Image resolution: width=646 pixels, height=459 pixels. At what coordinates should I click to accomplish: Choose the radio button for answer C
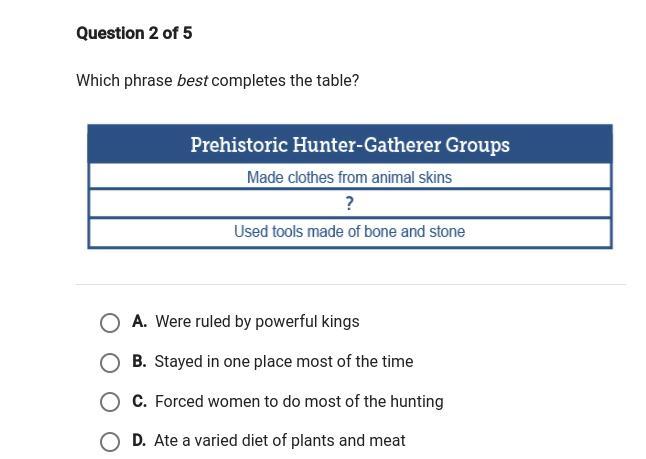click(110, 402)
